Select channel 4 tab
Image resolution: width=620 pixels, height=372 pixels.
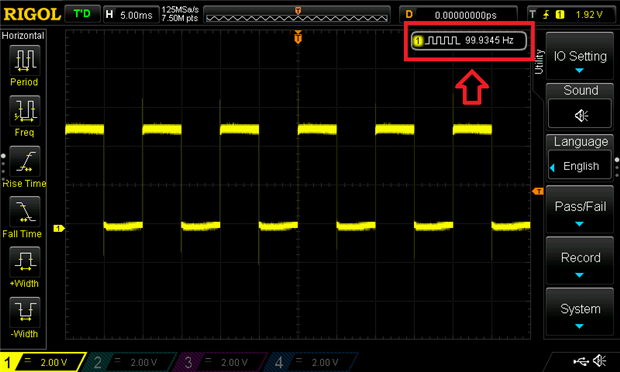pyautogui.click(x=312, y=362)
